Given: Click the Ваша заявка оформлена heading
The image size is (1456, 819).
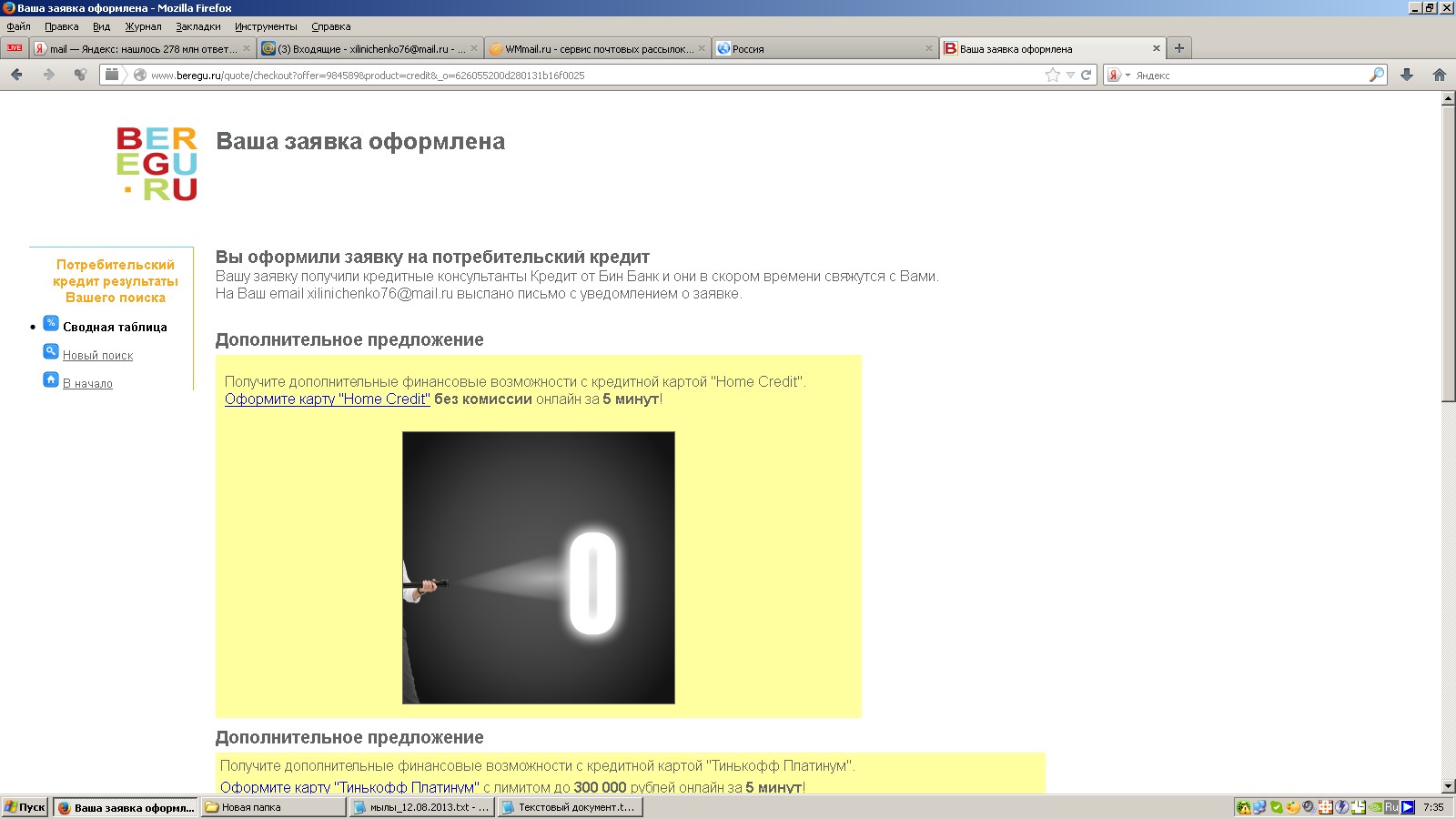Looking at the screenshot, I should (x=360, y=141).
